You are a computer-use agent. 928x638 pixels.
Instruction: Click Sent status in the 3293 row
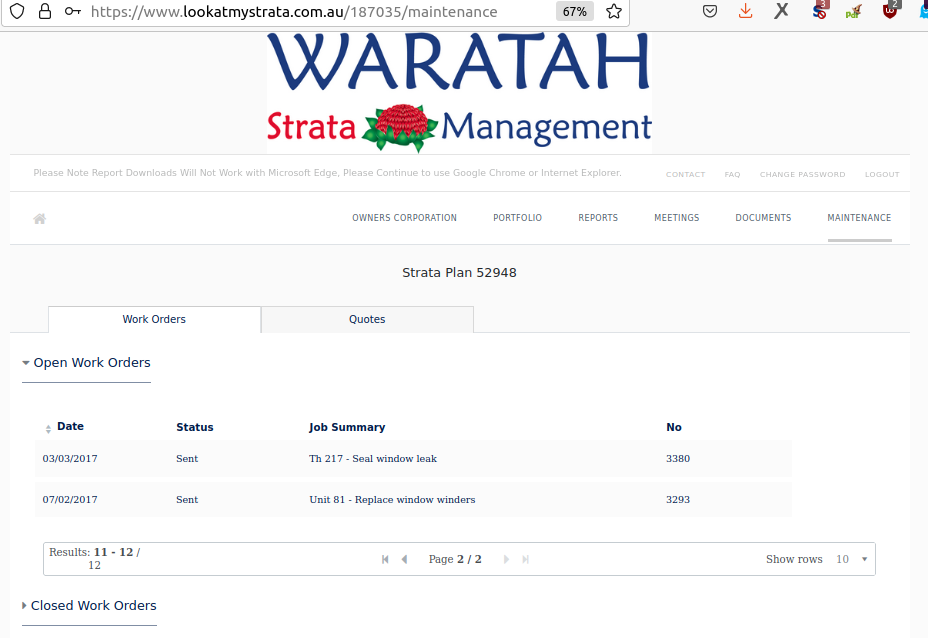pyautogui.click(x=187, y=500)
